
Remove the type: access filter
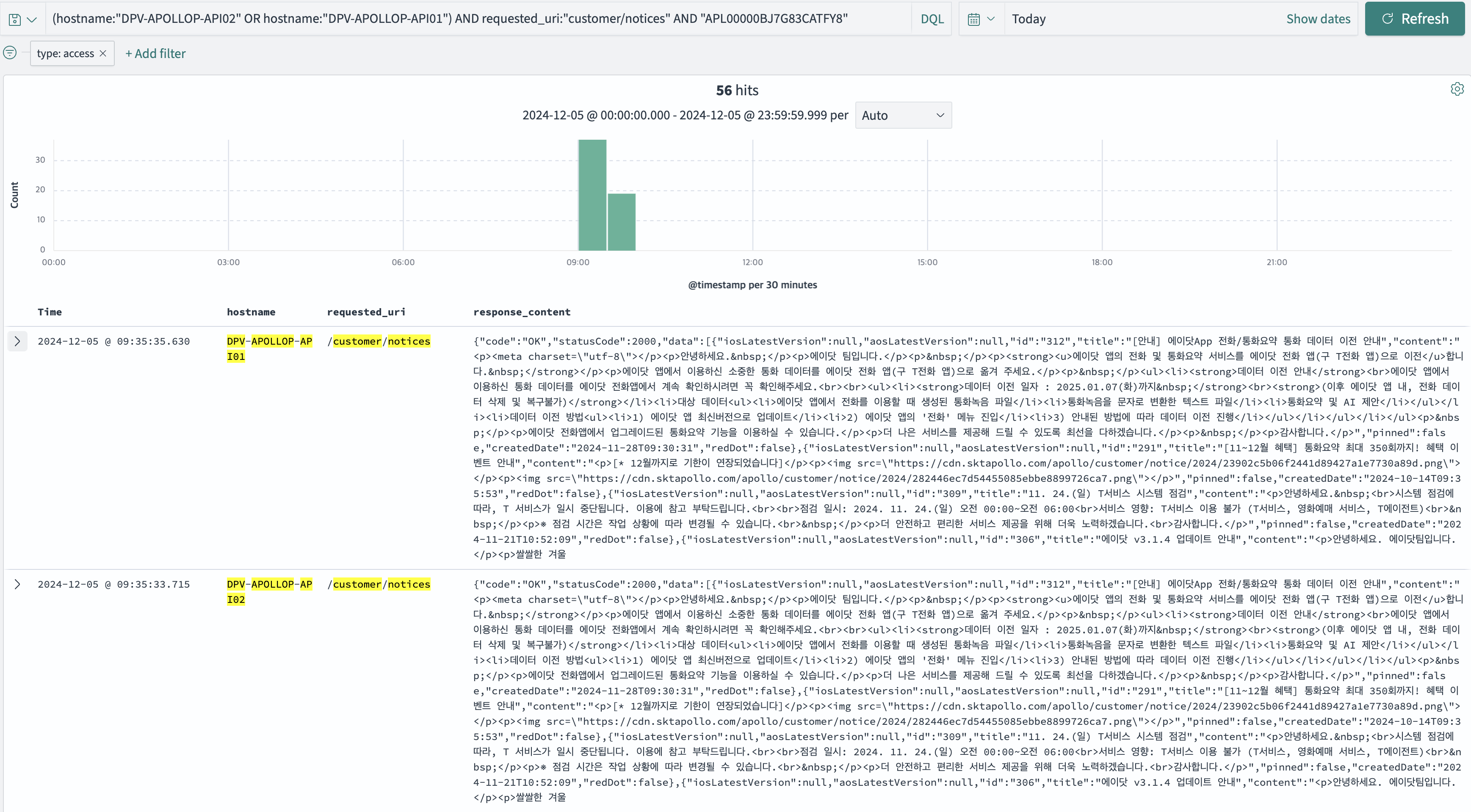coord(103,53)
